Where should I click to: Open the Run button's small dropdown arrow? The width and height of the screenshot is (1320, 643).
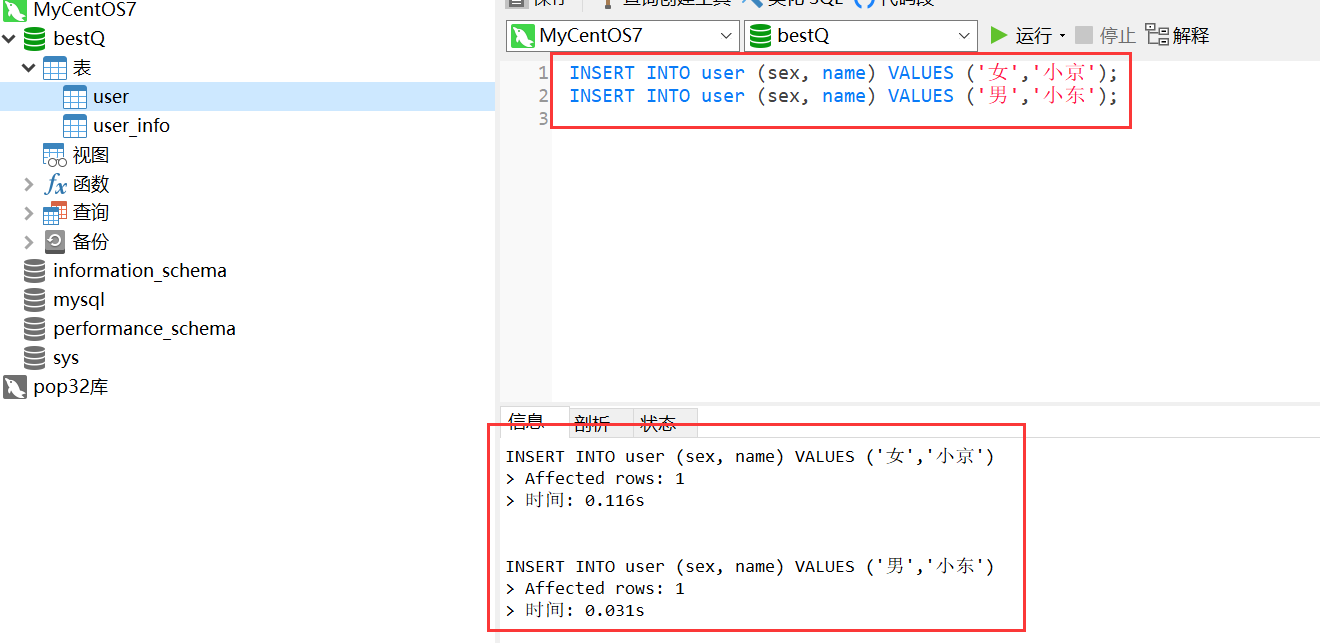click(x=1062, y=36)
